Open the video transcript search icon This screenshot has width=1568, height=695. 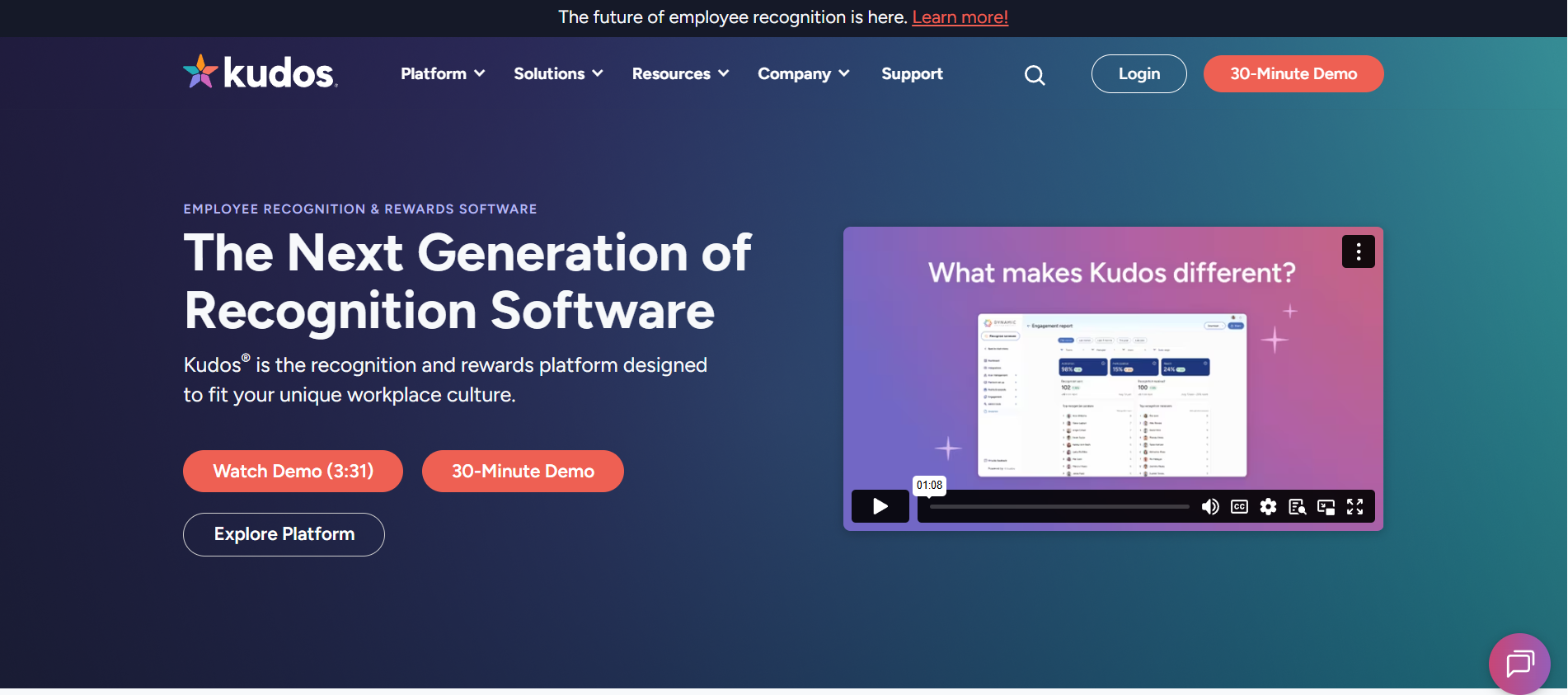[x=1297, y=507]
